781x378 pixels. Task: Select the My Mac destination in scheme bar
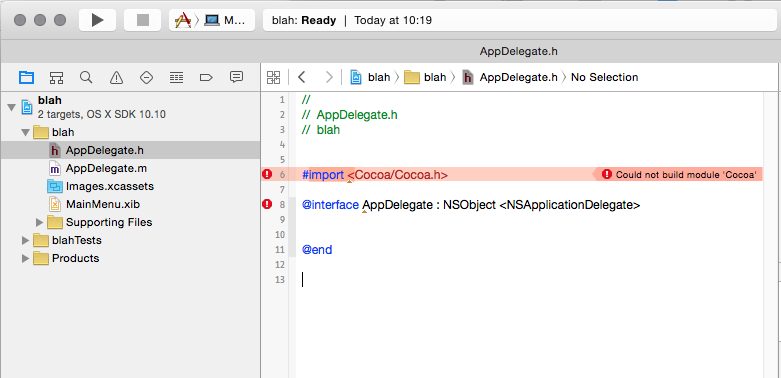[x=225, y=20]
